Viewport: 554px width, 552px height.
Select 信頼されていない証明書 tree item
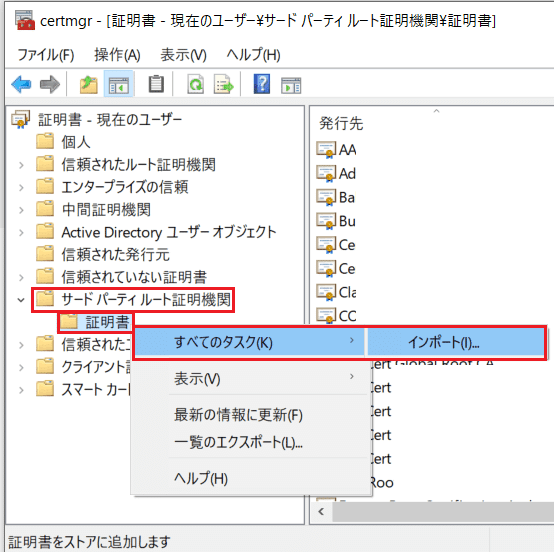(x=134, y=277)
